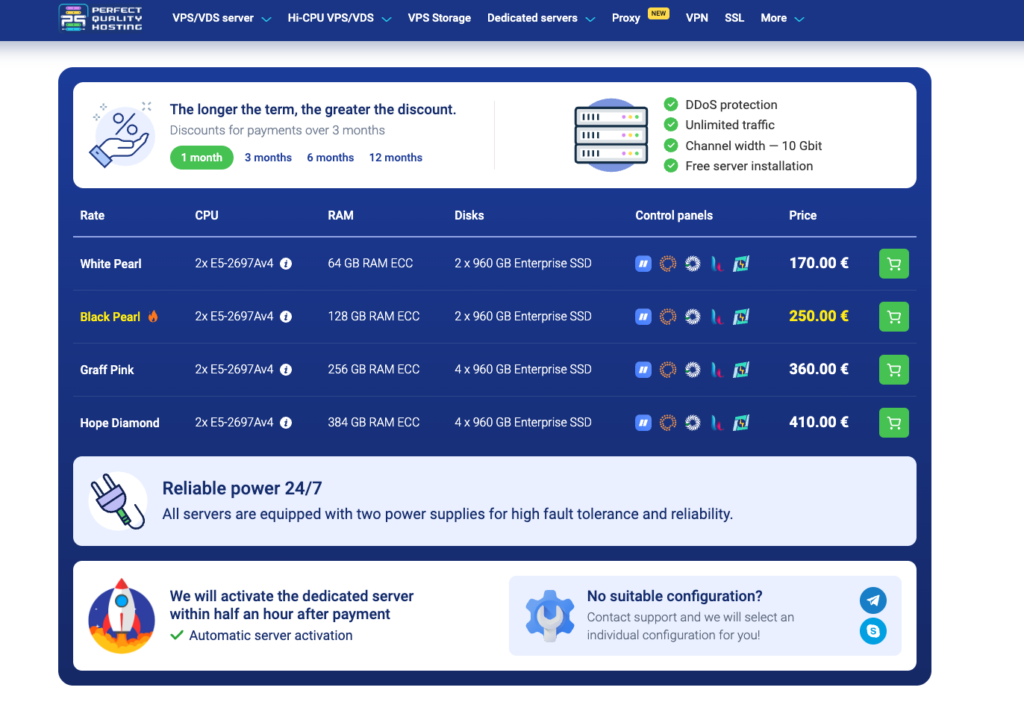1024x708 pixels.
Task: Expand the More menu
Action: (782, 18)
